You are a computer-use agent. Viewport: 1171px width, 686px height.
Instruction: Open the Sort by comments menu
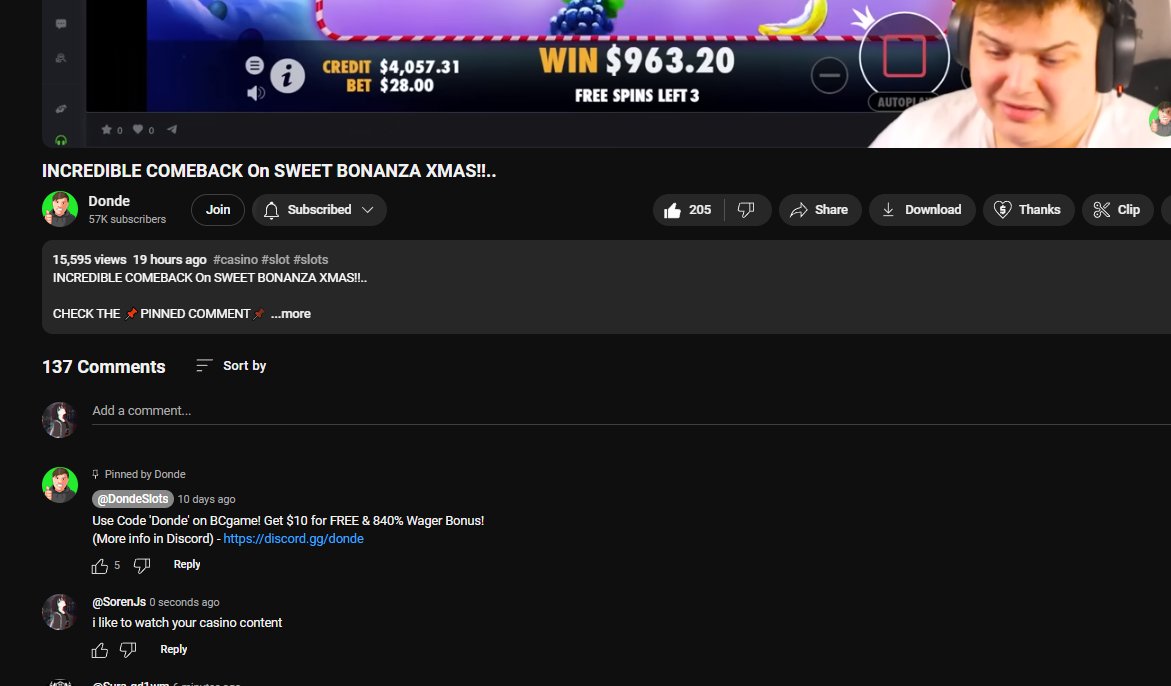231,366
